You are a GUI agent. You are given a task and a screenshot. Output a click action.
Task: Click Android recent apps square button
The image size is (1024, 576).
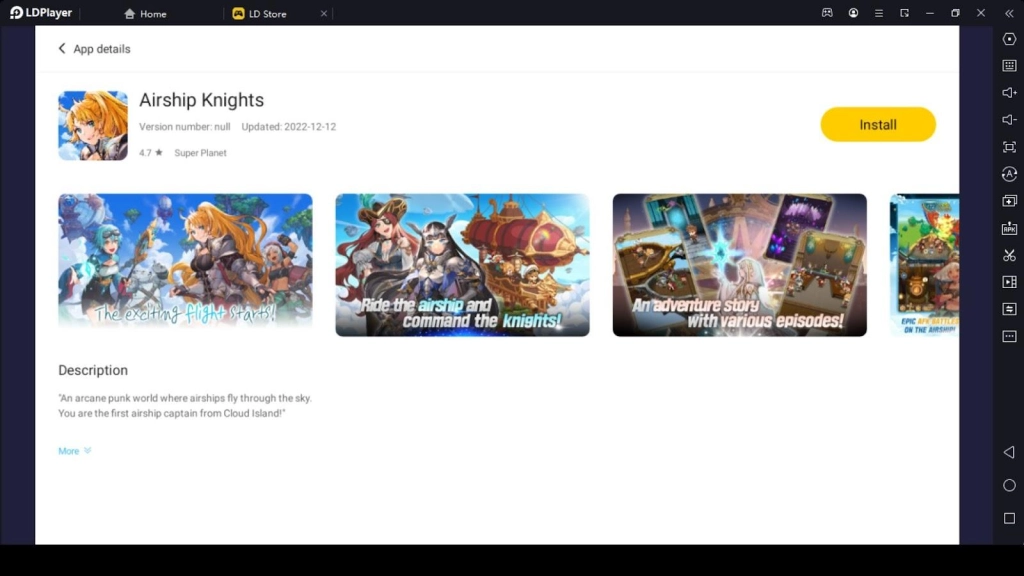1009,519
